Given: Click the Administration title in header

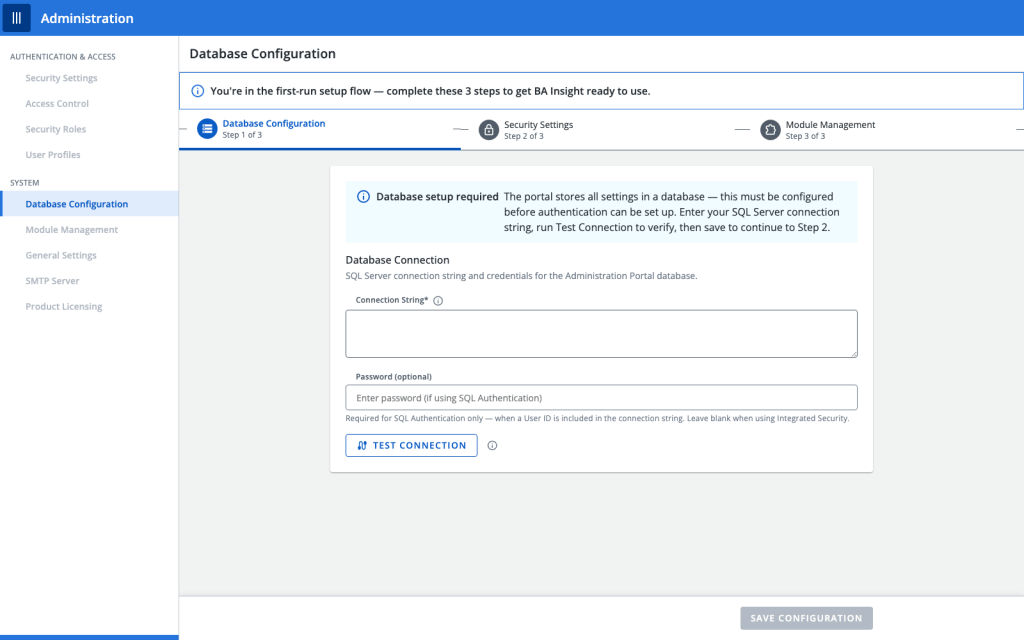Looking at the screenshot, I should [87, 18].
